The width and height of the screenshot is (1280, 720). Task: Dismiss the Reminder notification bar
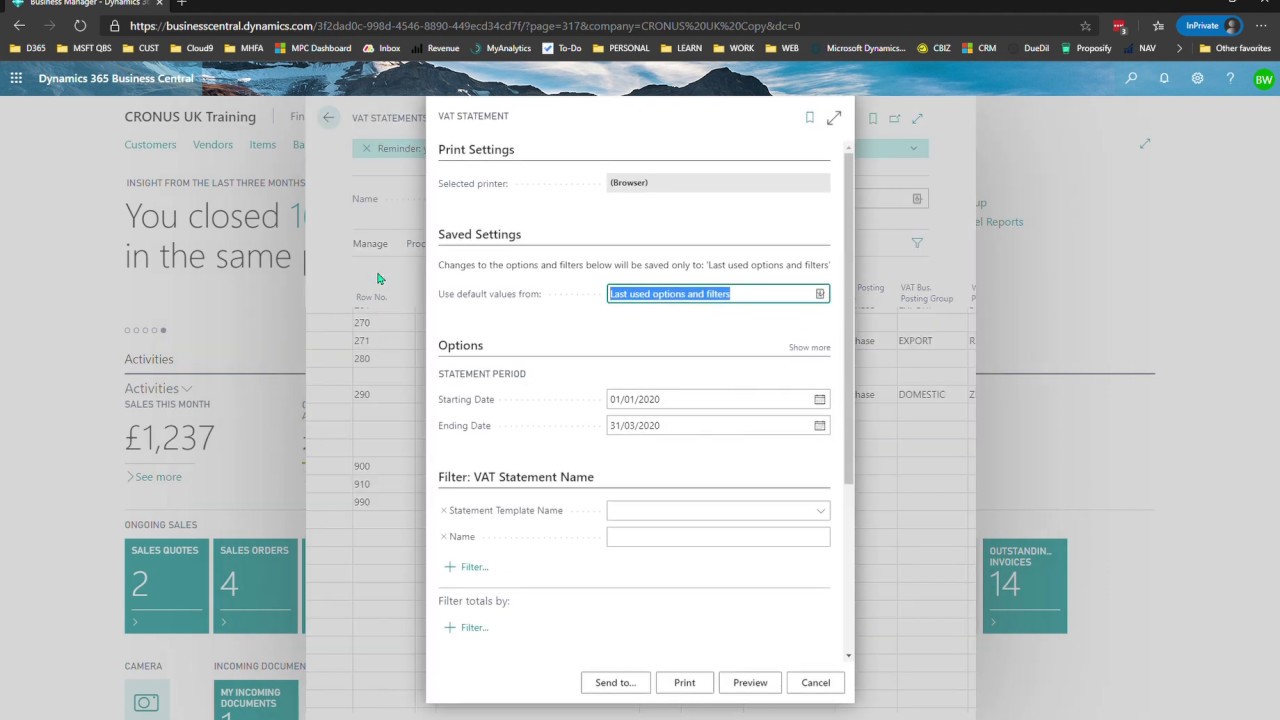[366, 148]
